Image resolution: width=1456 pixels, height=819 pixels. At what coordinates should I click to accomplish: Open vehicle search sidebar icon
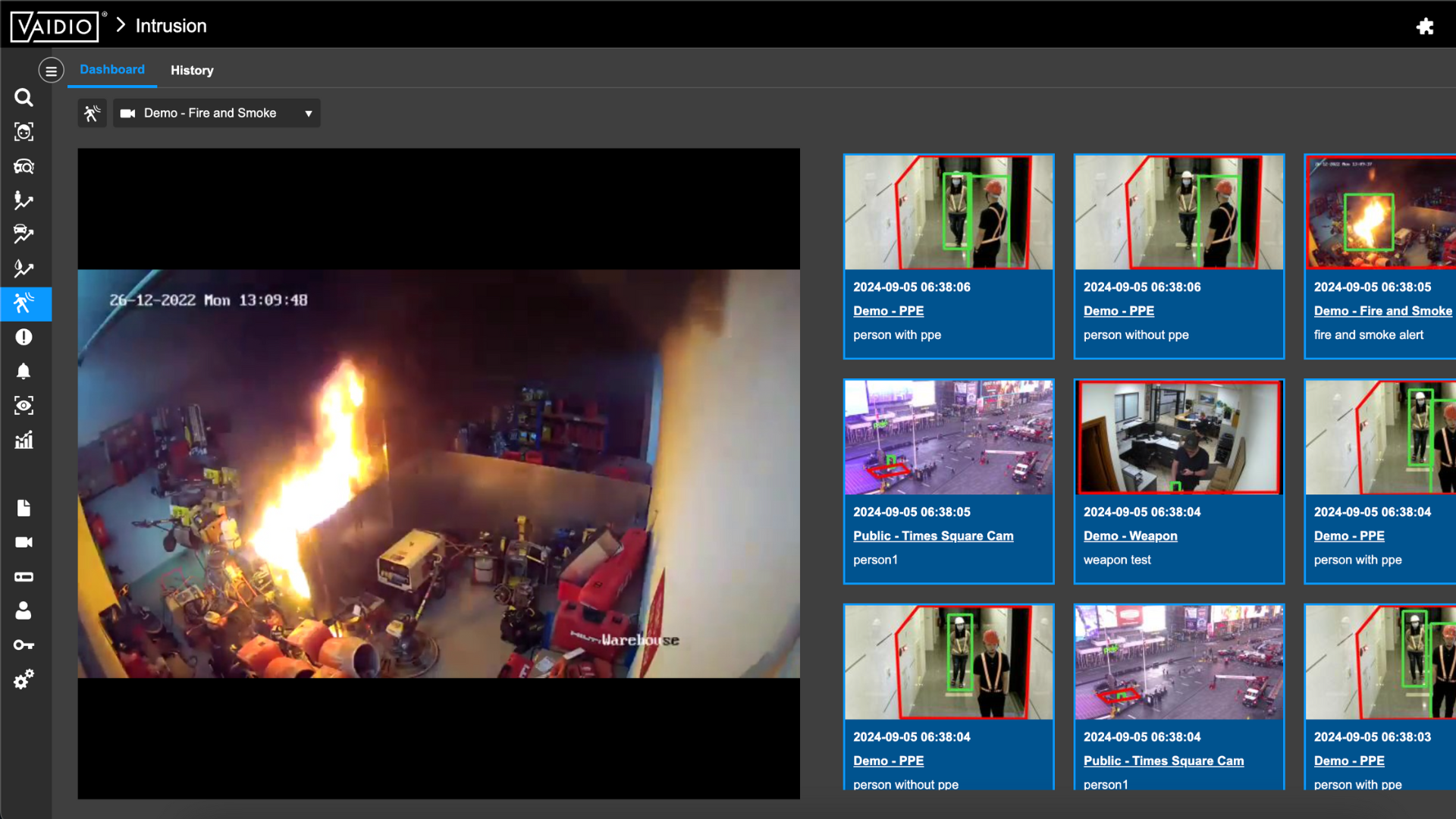[24, 167]
